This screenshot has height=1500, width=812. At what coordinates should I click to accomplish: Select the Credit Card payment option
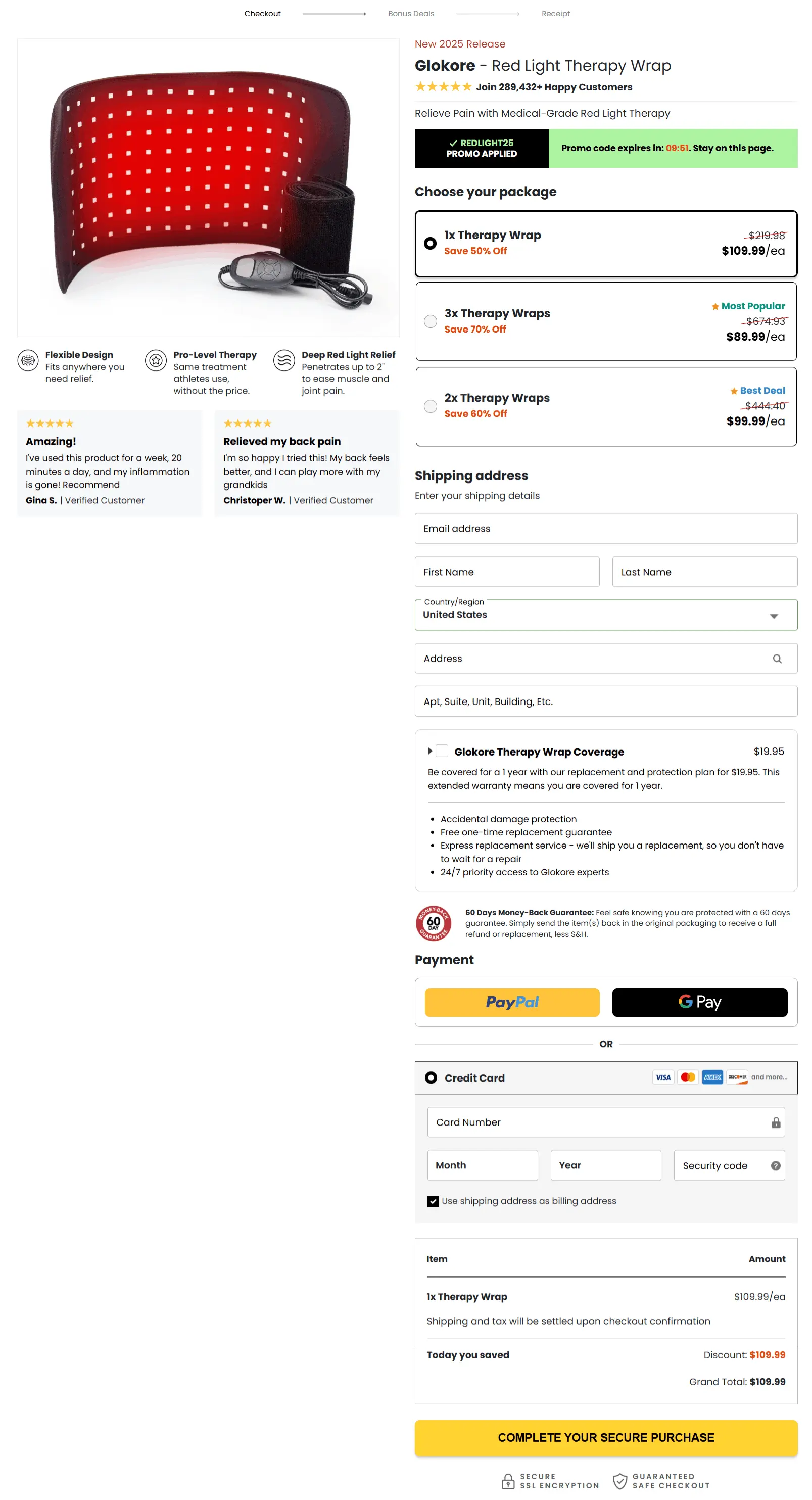click(431, 1077)
